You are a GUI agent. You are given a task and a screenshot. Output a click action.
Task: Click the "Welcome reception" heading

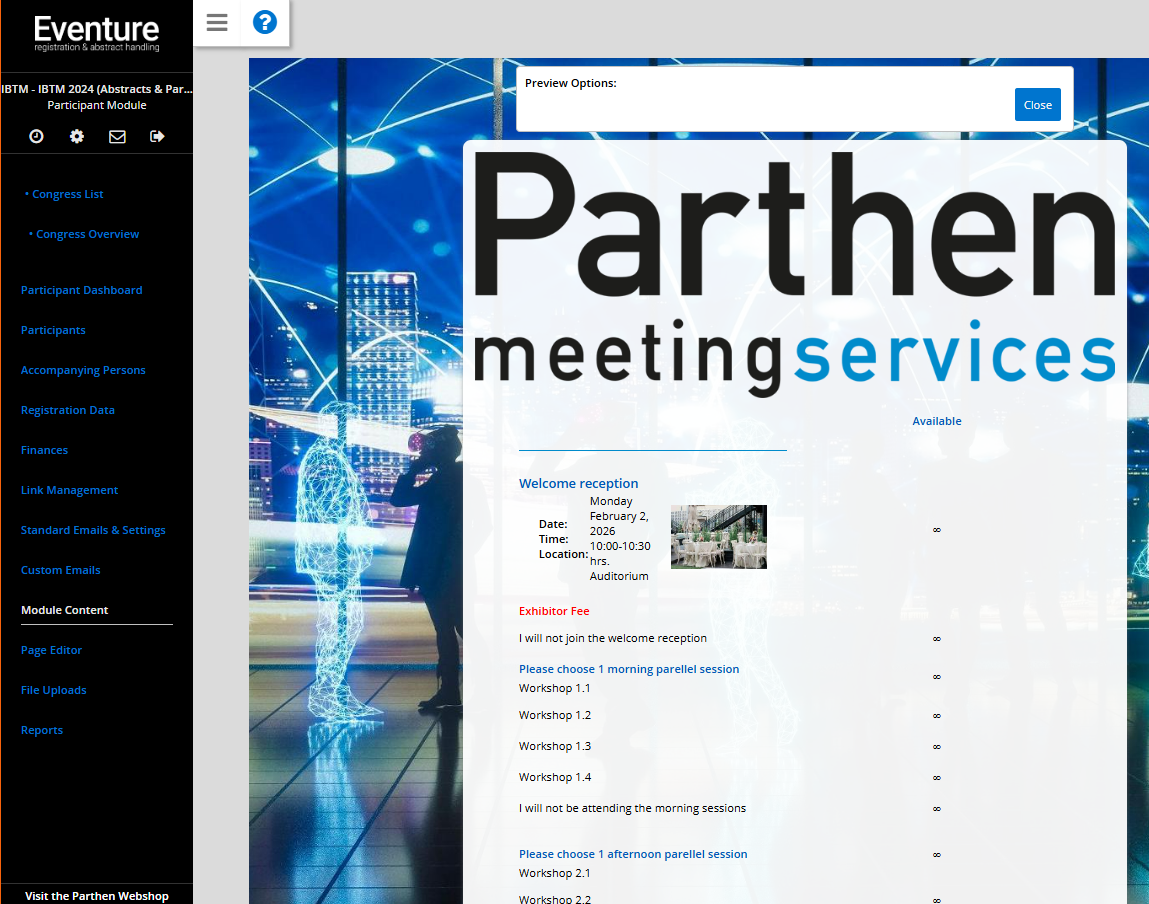(578, 484)
